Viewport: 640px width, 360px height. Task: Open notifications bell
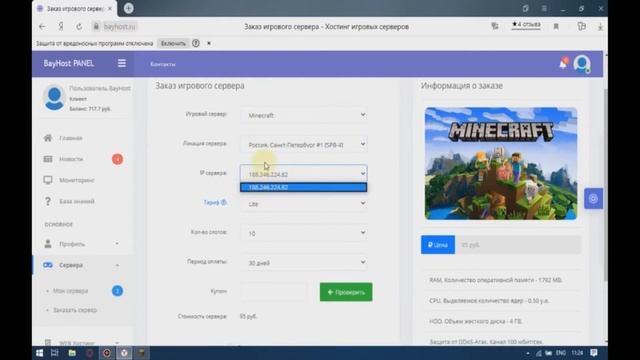[563, 64]
